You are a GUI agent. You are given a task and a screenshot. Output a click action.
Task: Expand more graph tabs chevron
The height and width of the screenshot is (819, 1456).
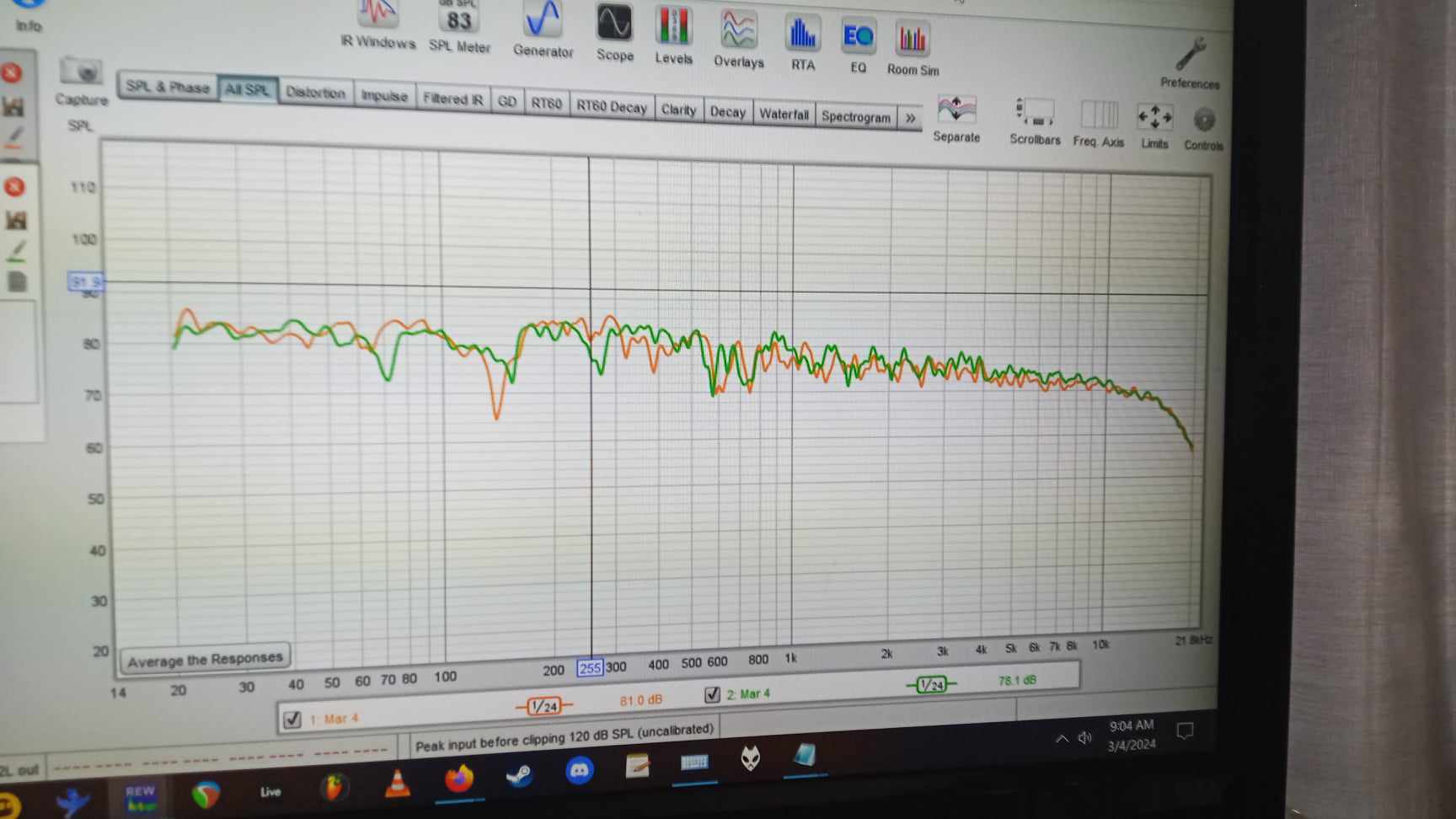pyautogui.click(x=910, y=118)
